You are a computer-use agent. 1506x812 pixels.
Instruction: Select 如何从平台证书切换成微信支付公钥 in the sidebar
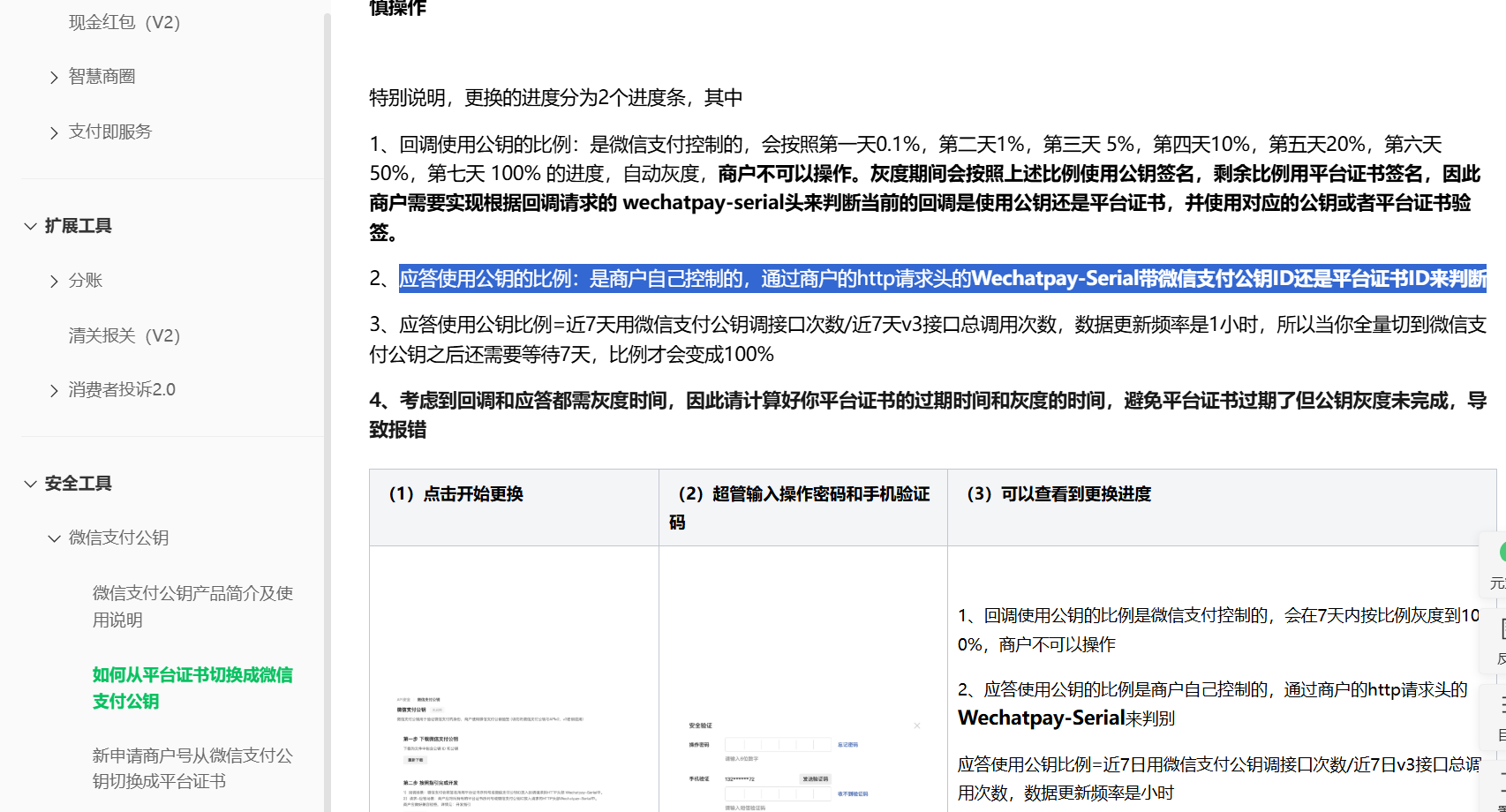click(192, 688)
